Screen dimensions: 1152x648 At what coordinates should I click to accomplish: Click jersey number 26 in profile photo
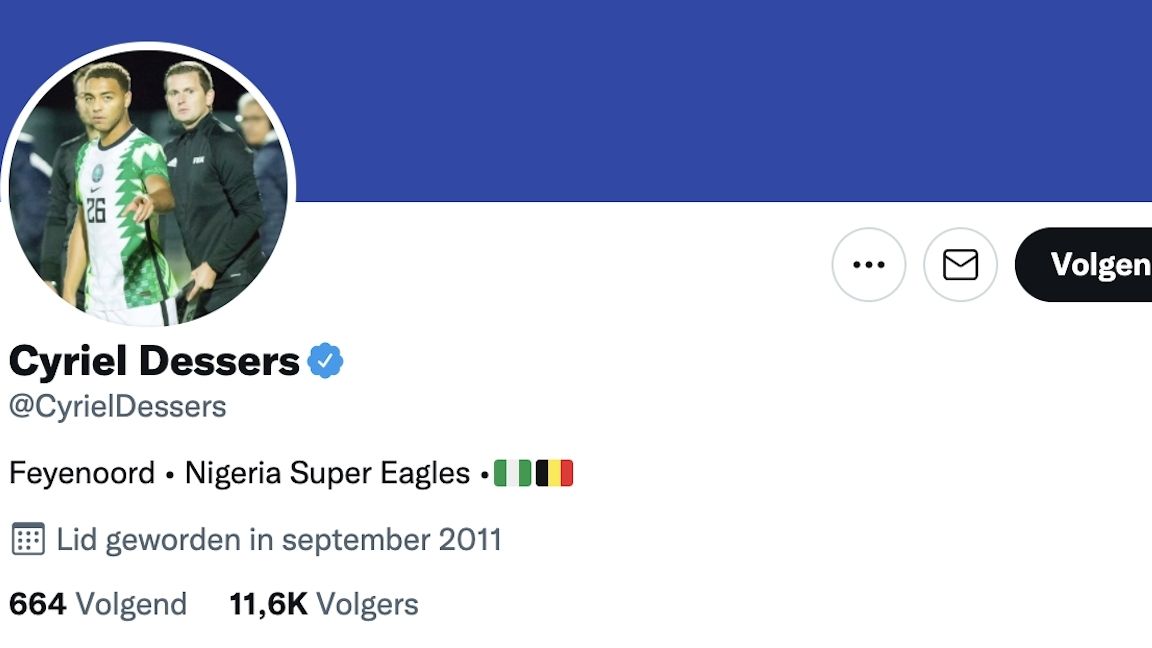click(96, 210)
